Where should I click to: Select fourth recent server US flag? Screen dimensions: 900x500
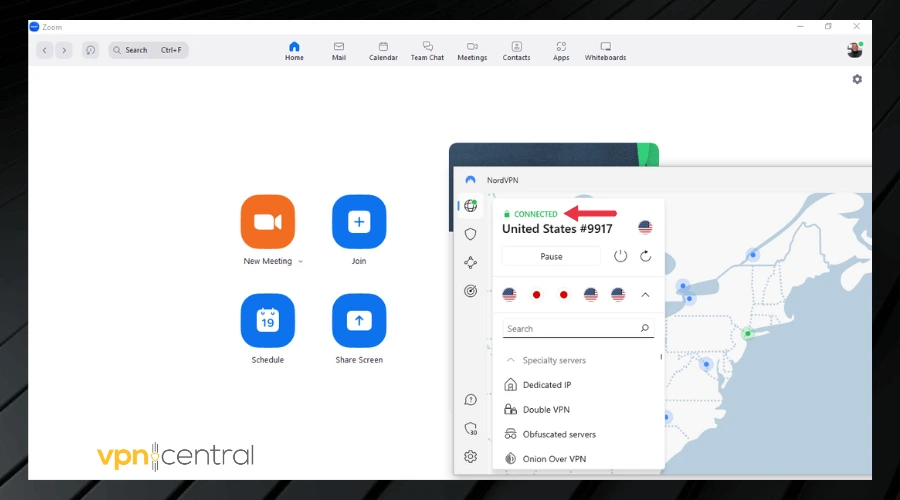[x=591, y=294]
